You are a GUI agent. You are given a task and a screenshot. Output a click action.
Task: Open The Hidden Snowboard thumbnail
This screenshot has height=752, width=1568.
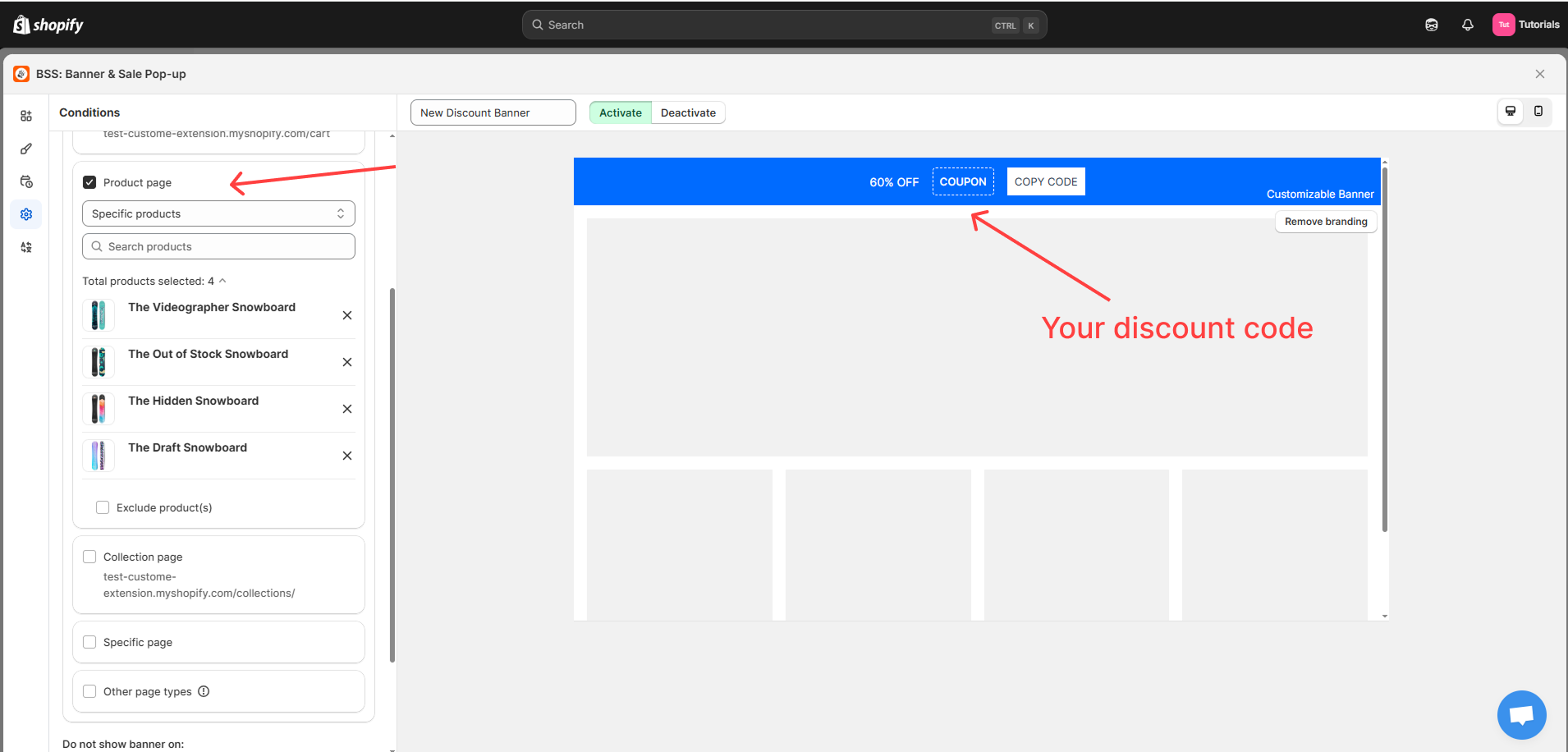99,409
